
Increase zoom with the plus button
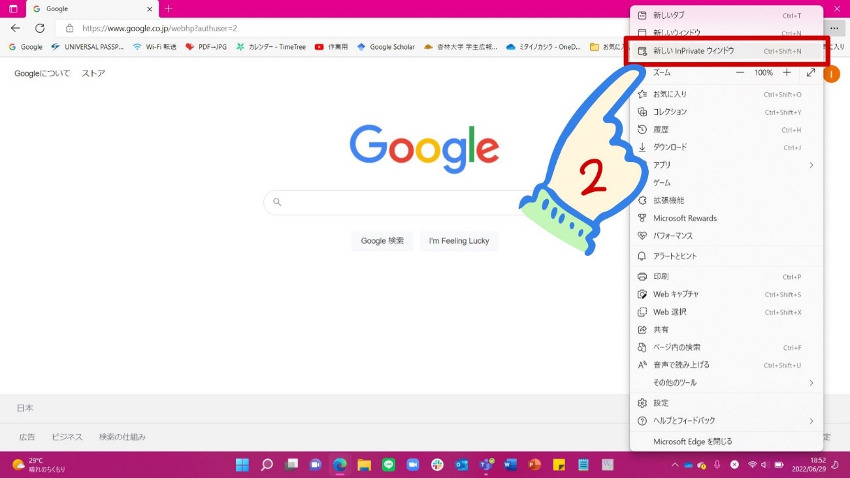787,73
